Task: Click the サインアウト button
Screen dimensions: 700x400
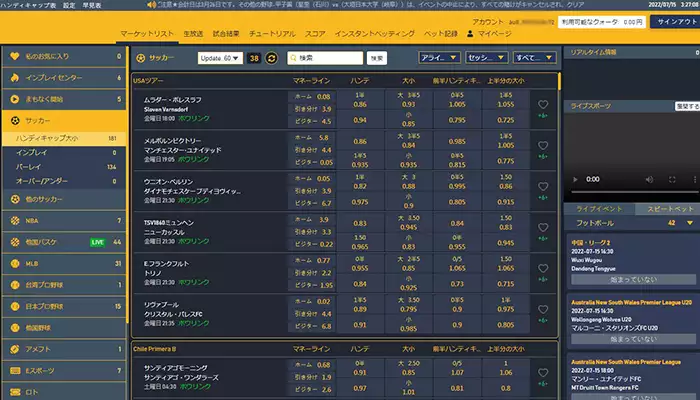Action: [676, 21]
